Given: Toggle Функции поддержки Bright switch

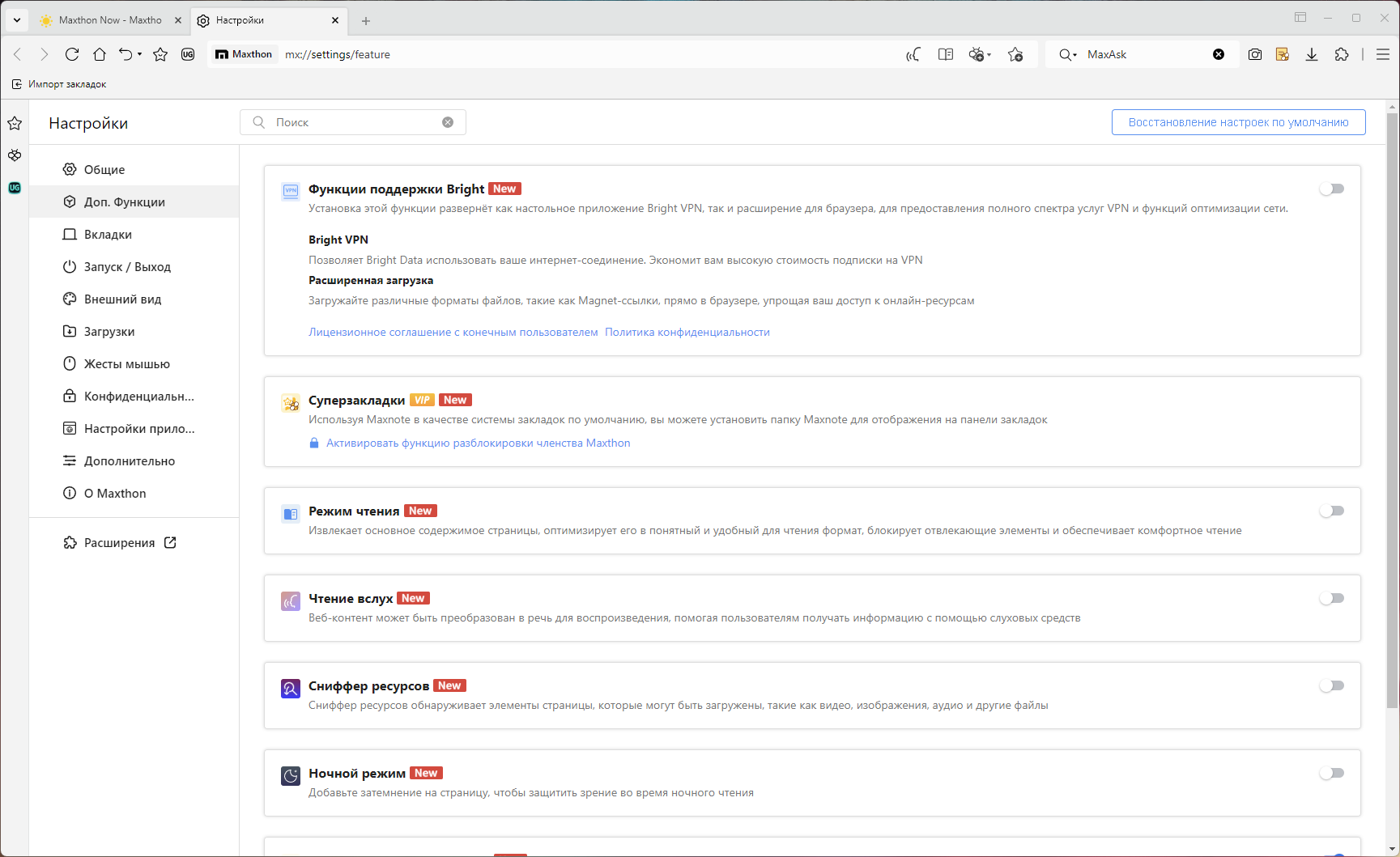Looking at the screenshot, I should click(1332, 189).
